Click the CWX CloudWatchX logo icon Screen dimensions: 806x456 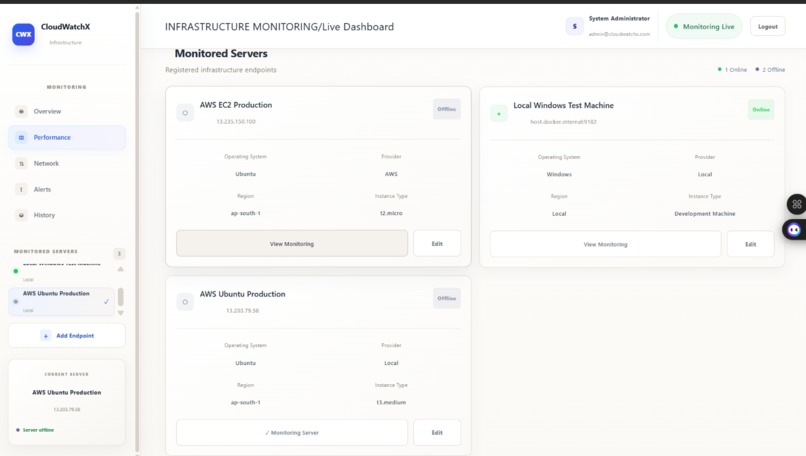click(x=23, y=34)
